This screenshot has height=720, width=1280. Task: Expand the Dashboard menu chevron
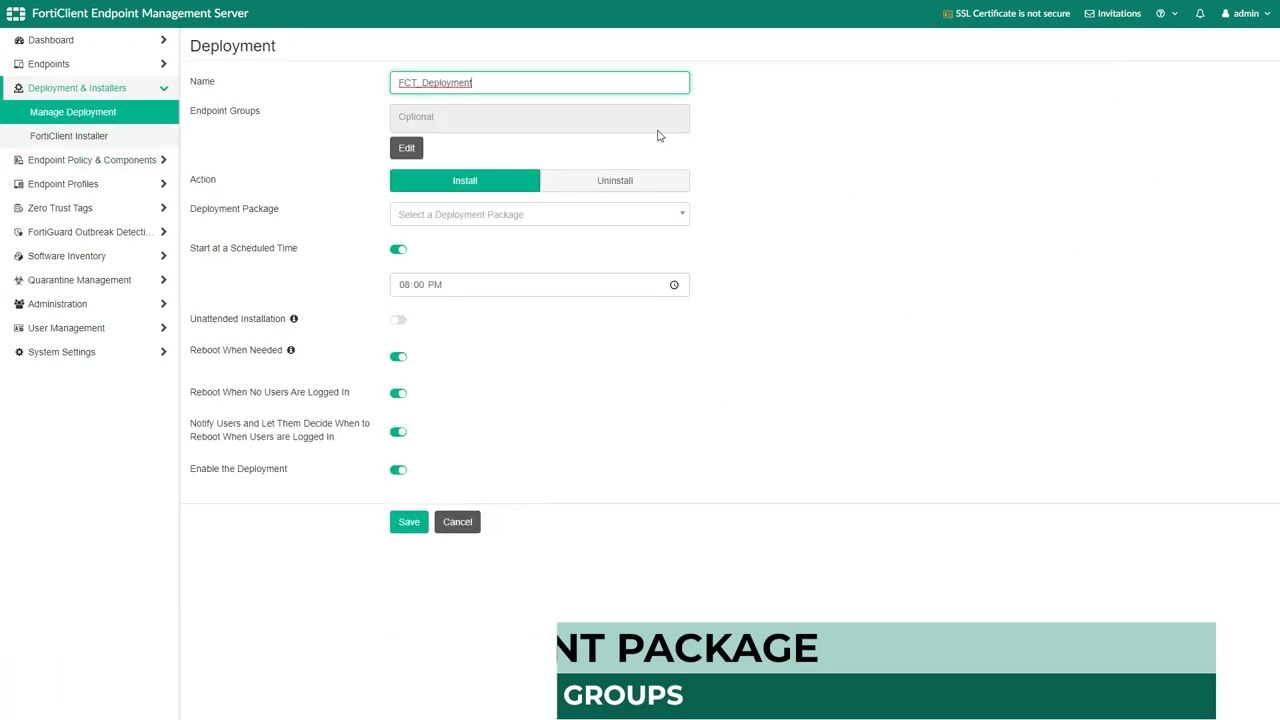click(x=163, y=40)
